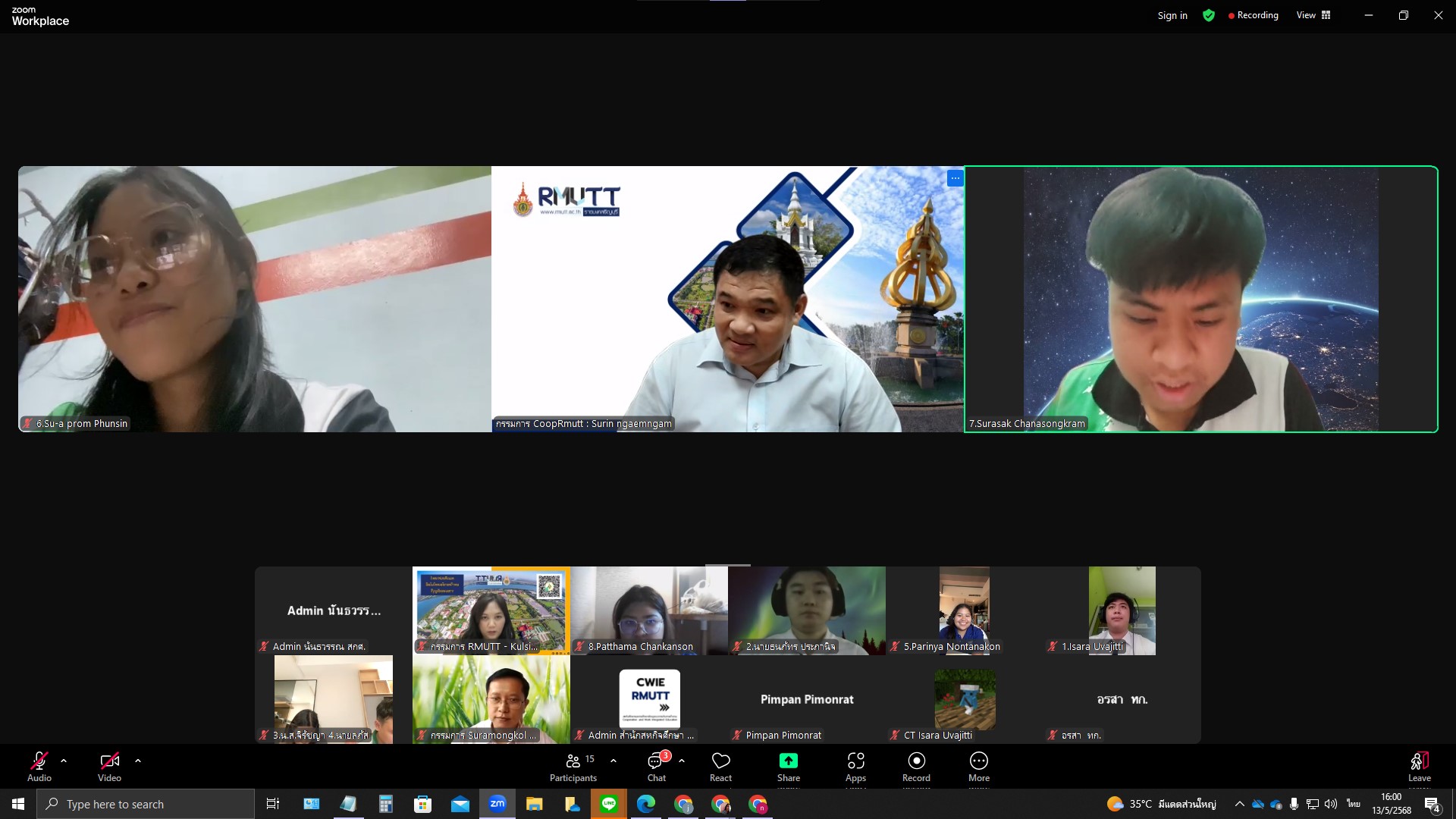The height and width of the screenshot is (819, 1456).
Task: Select the 1.Isara Uvajitti thumbnail
Action: (1122, 610)
